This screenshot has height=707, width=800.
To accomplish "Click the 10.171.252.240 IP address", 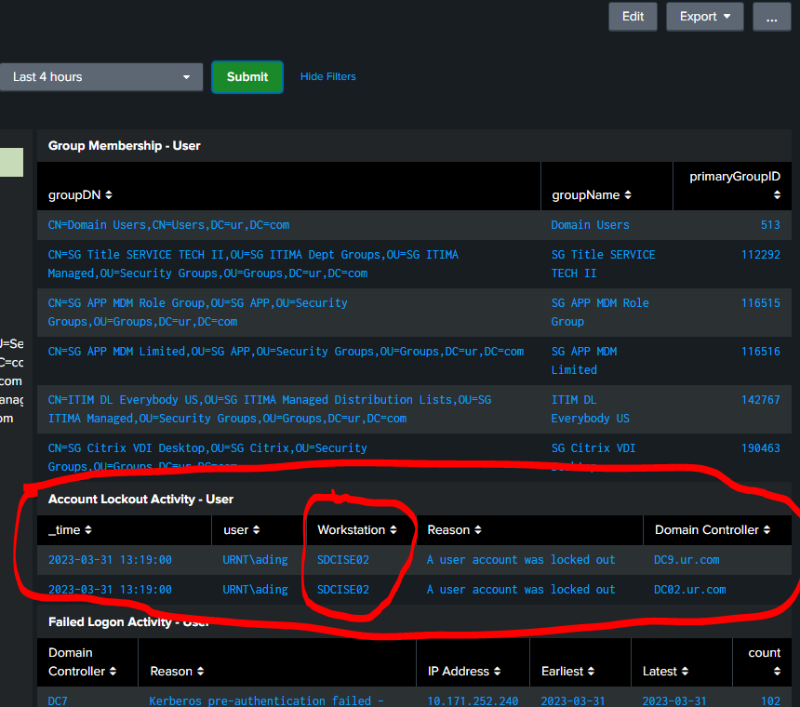I will coord(472,701).
